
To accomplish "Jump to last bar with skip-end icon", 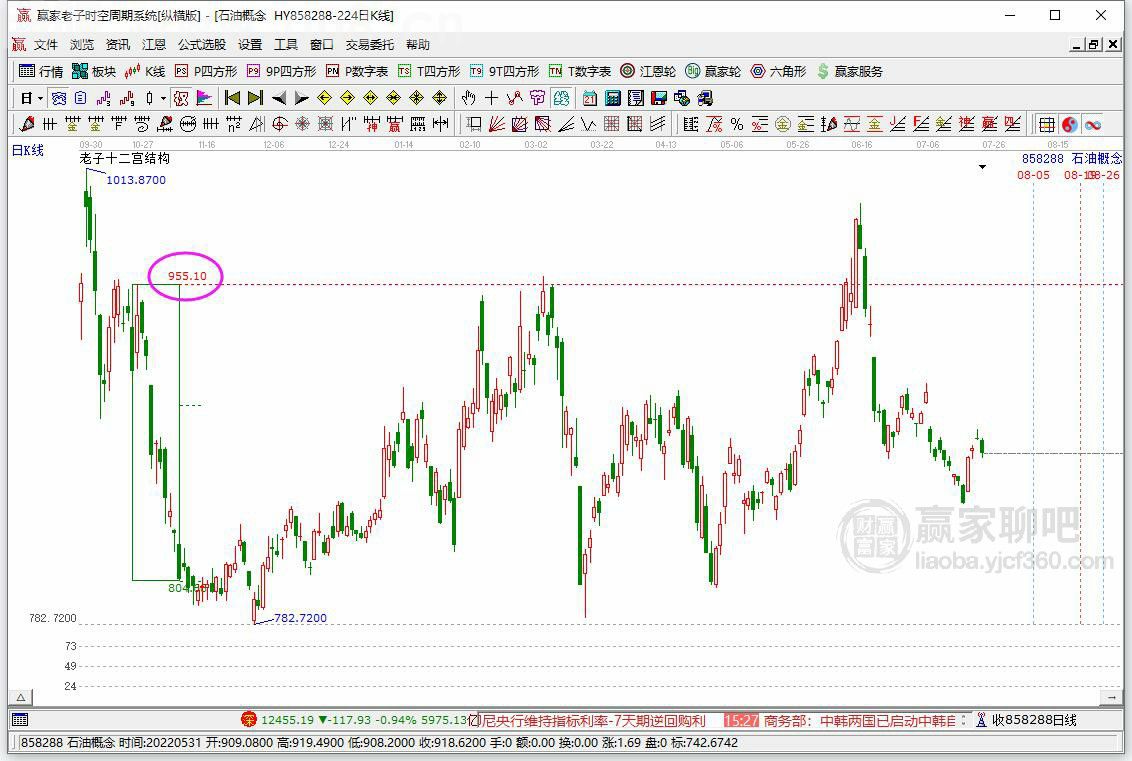I will point(255,98).
